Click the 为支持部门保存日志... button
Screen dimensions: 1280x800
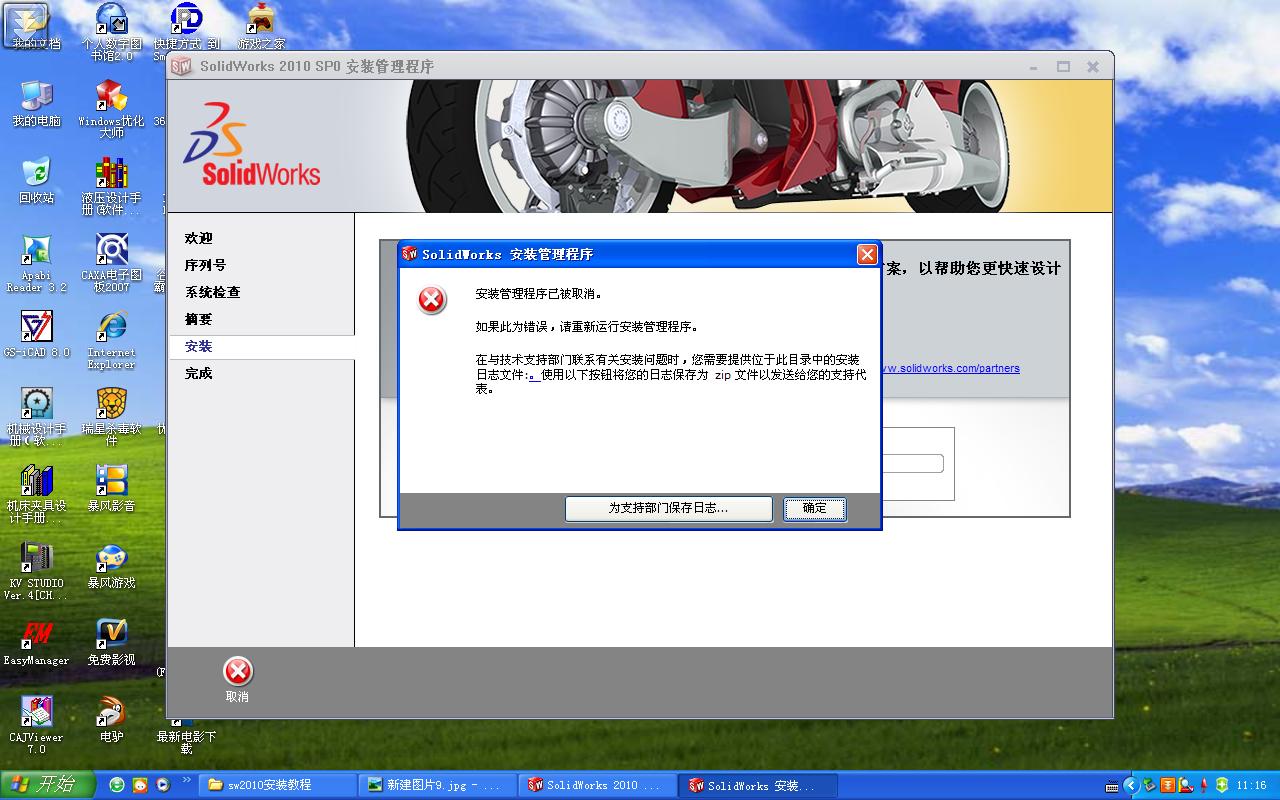coord(668,508)
